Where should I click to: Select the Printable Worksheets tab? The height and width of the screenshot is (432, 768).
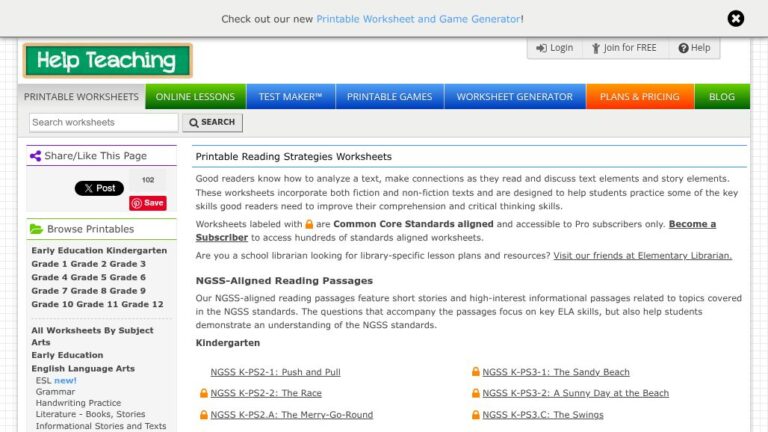click(x=81, y=96)
